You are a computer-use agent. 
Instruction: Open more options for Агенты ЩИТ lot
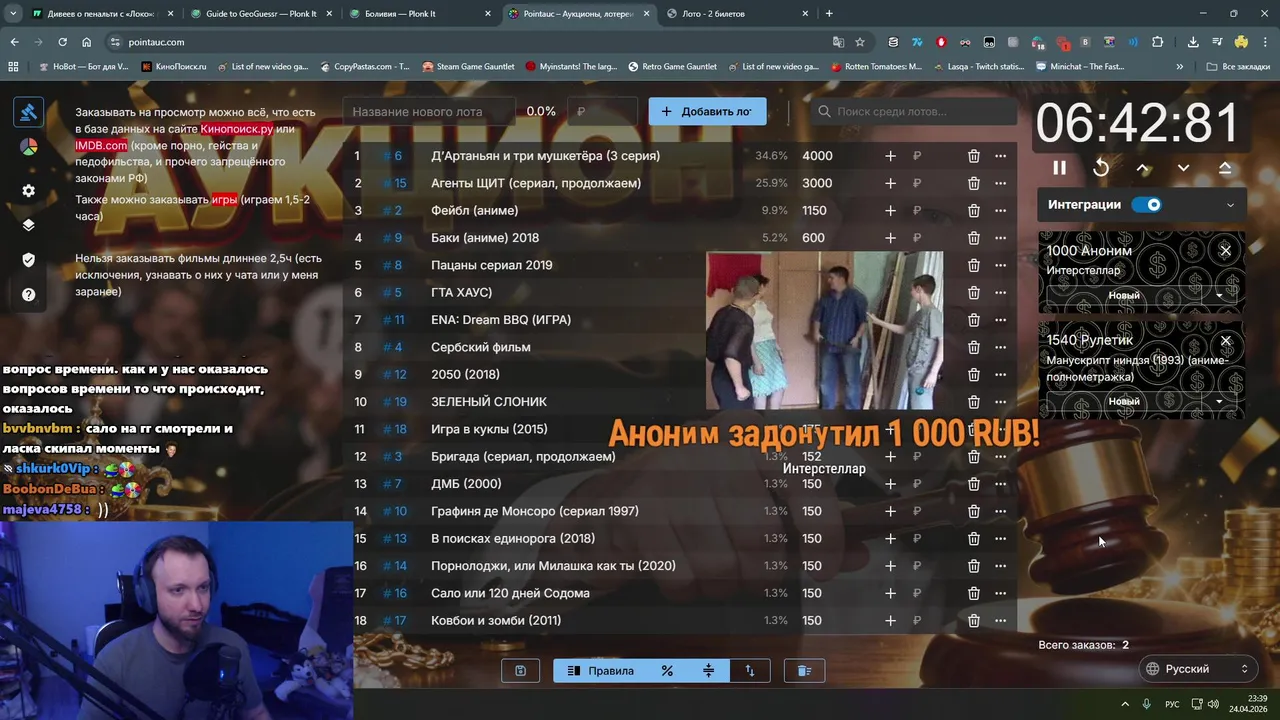(x=1000, y=183)
